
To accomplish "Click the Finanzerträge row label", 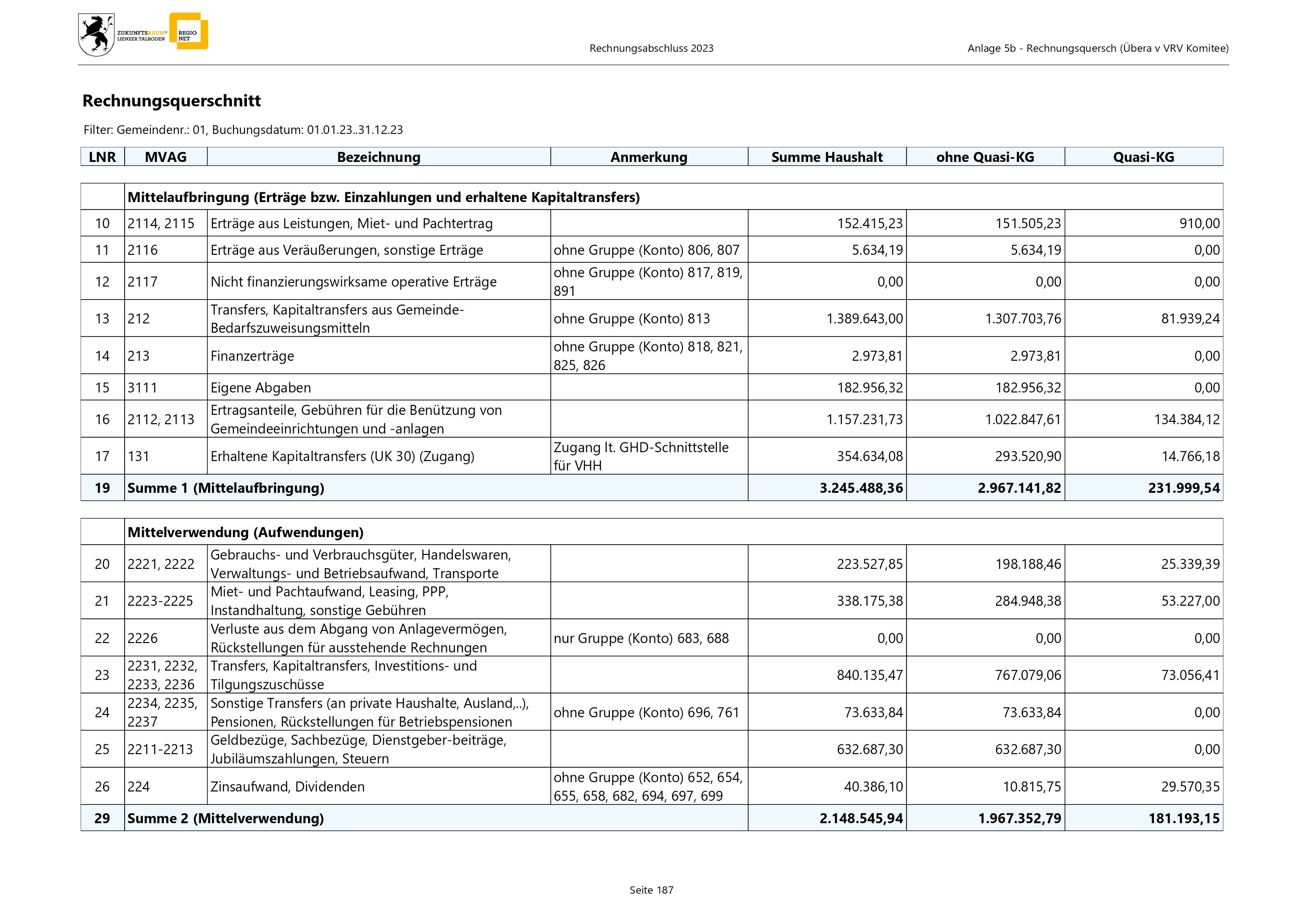I will pos(252,356).
